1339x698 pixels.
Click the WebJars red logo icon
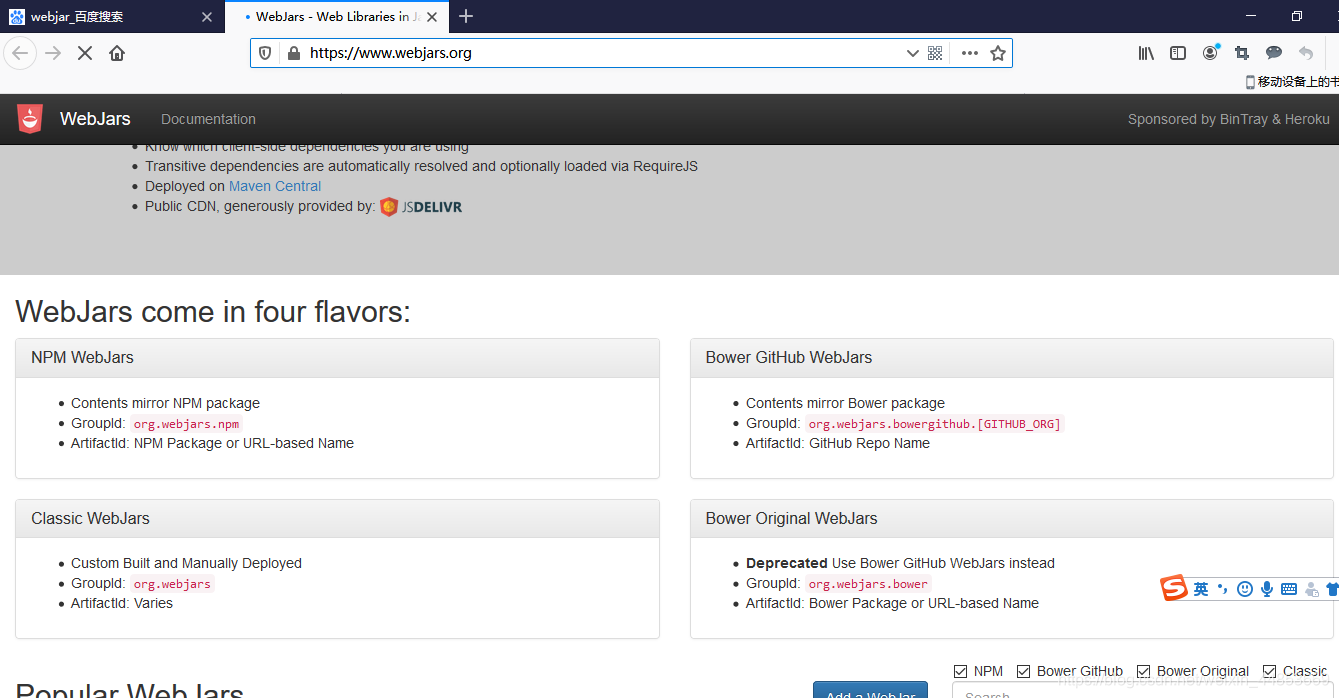[30, 119]
